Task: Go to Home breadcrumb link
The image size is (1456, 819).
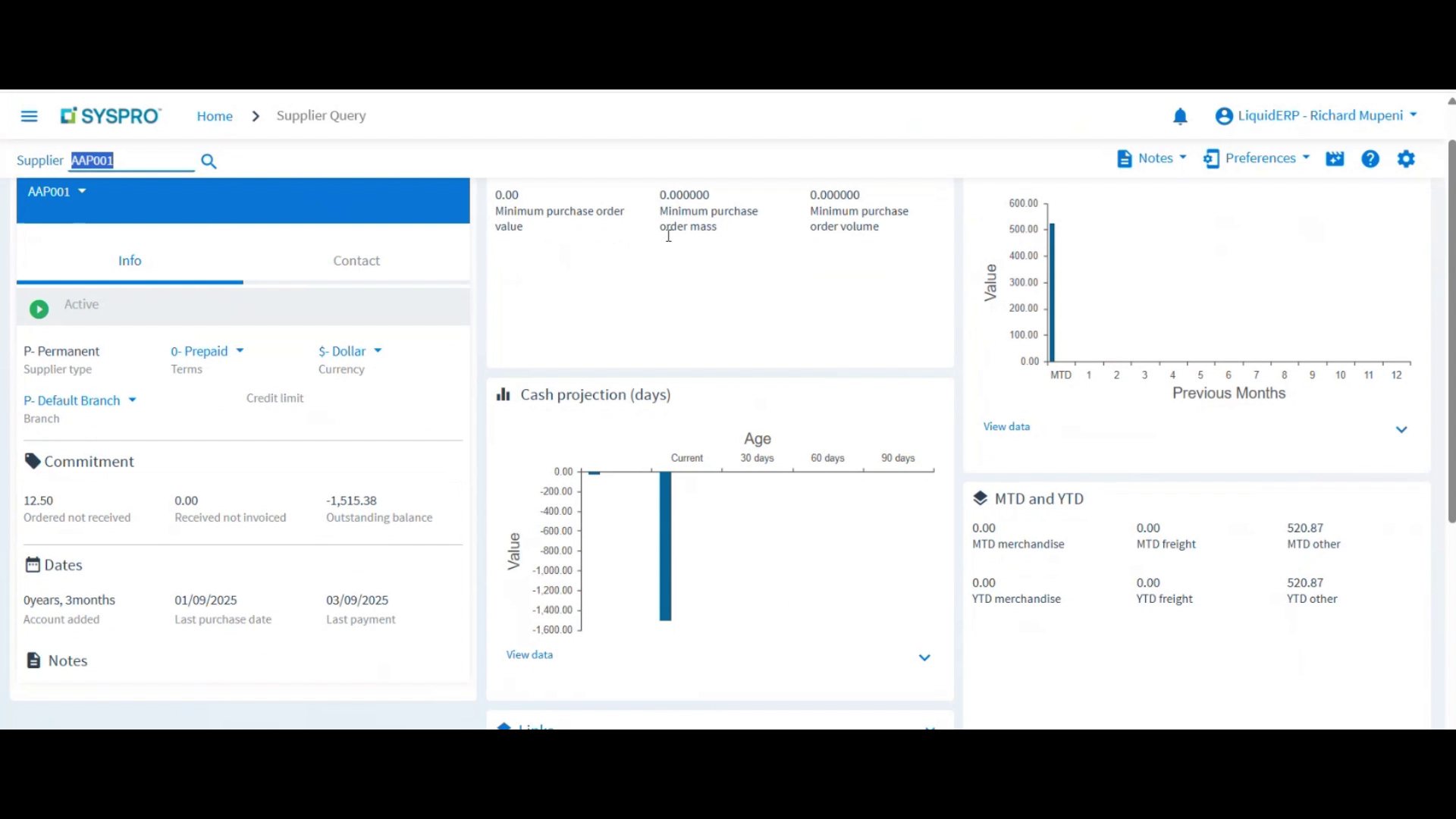Action: coord(215,116)
